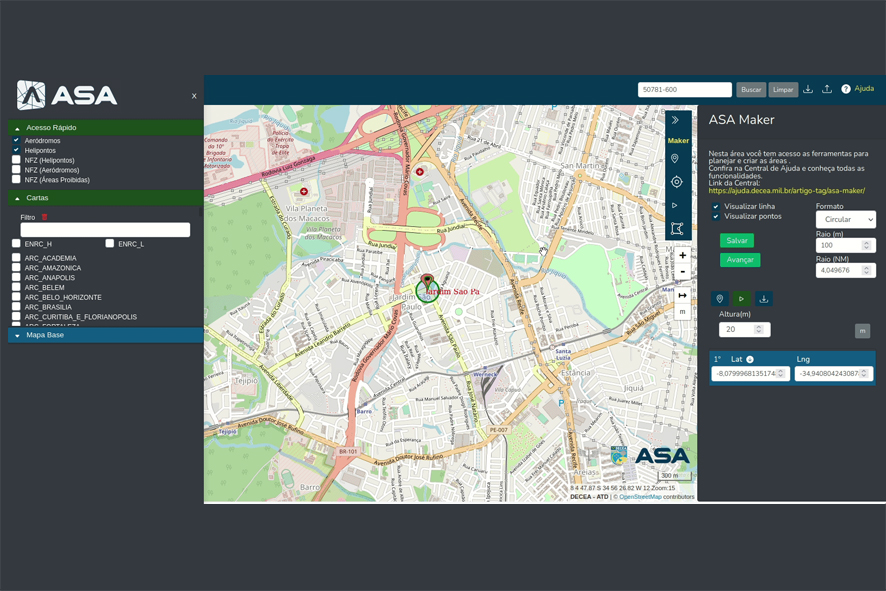Click the grey 'm' unit button

point(862,331)
